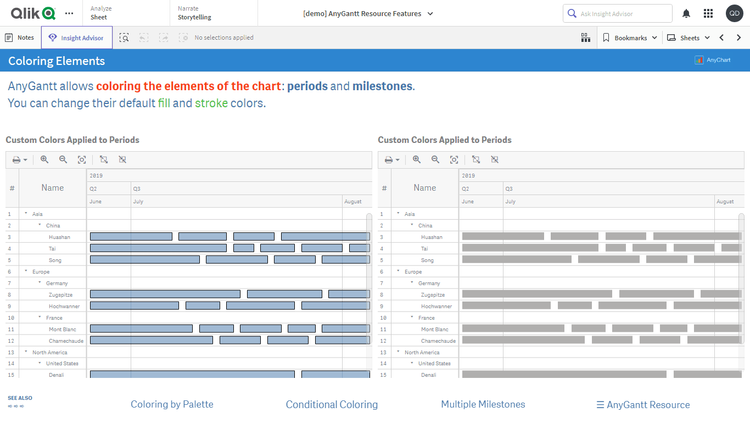Screen dimensions: 750x422
Task: Open the print dropdown in left chart toolbar
Action: pos(19,160)
